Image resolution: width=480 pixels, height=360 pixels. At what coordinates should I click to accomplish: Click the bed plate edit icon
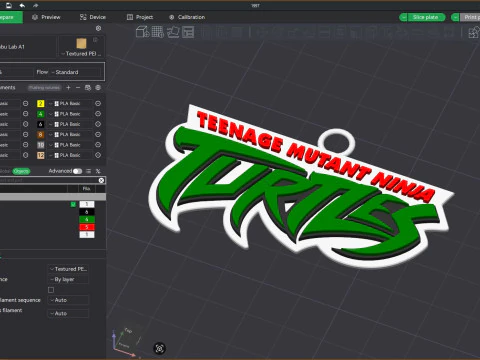(95, 40)
